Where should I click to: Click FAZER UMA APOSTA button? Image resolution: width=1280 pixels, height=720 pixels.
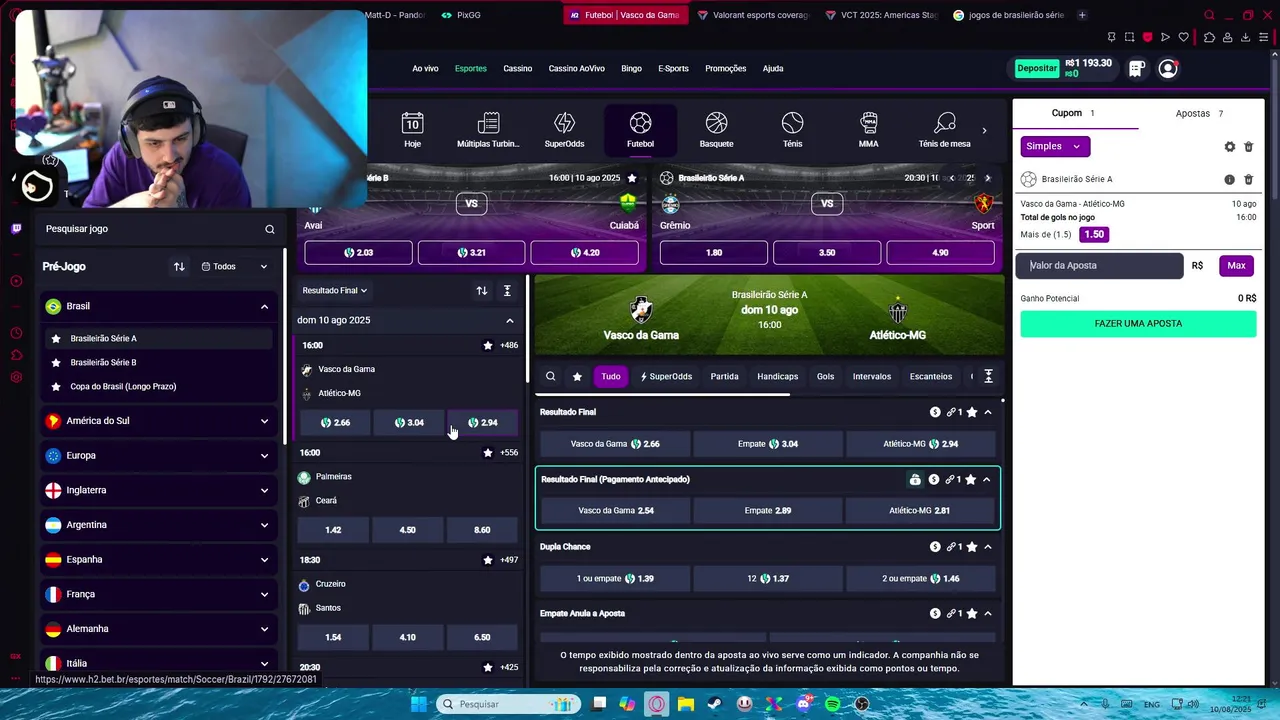pos(1138,324)
